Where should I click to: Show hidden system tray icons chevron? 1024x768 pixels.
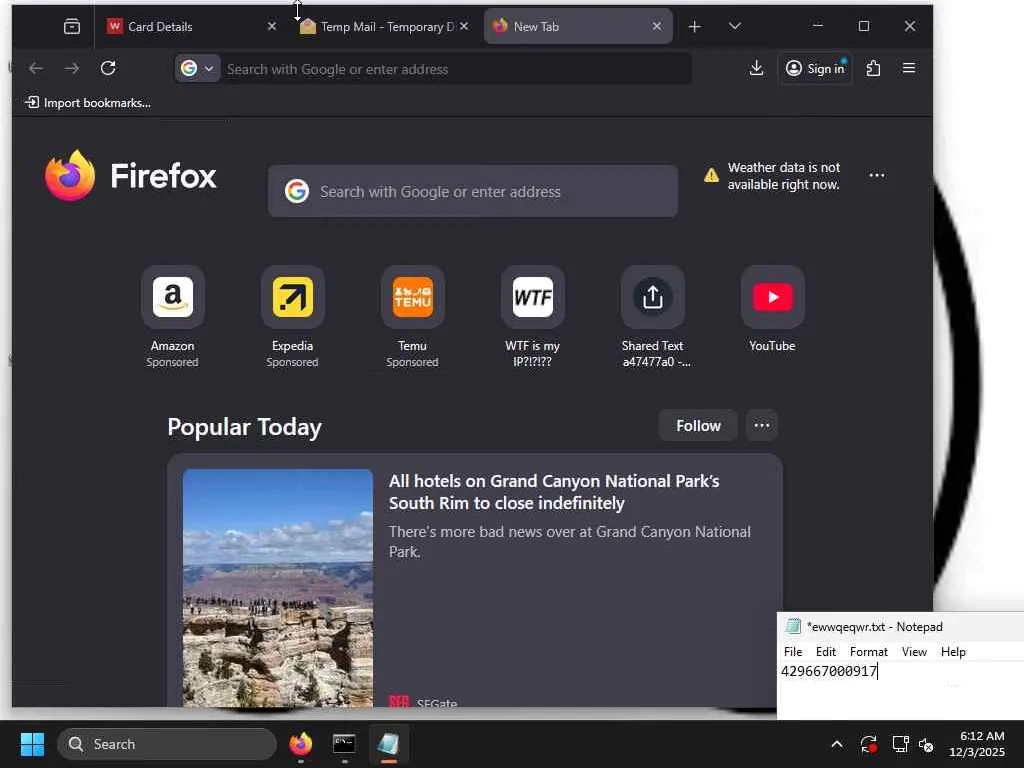coord(837,744)
